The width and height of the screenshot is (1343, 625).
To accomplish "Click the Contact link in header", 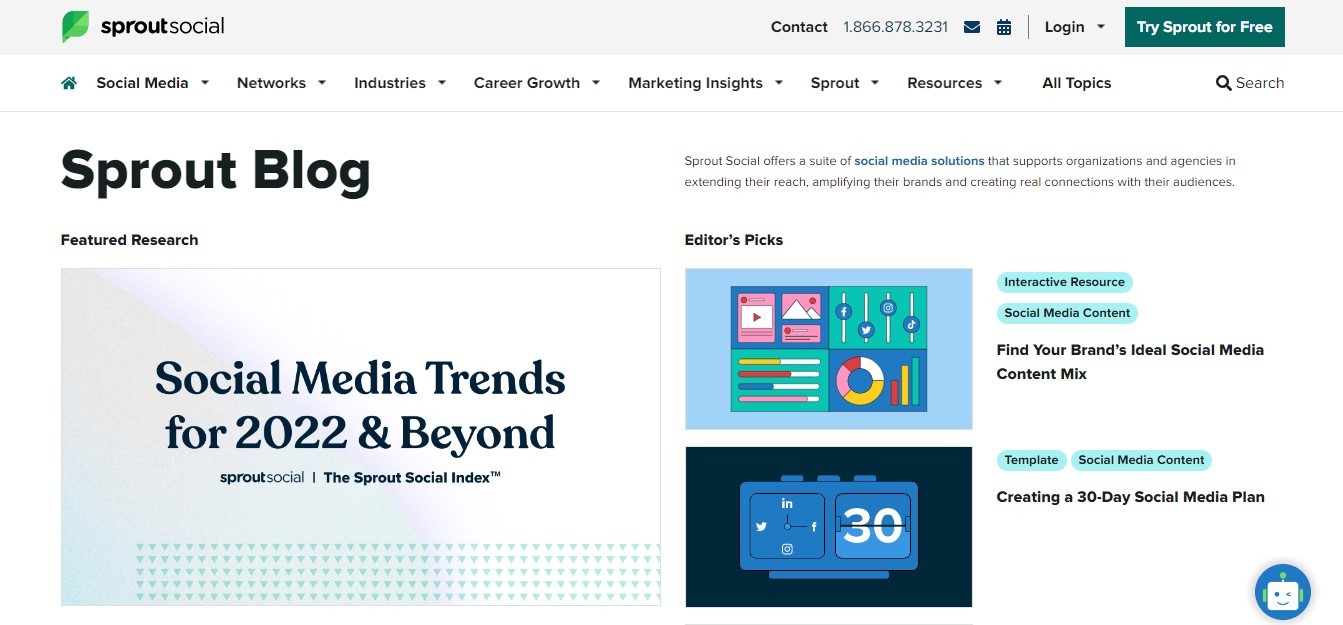I will pyautogui.click(x=799, y=27).
